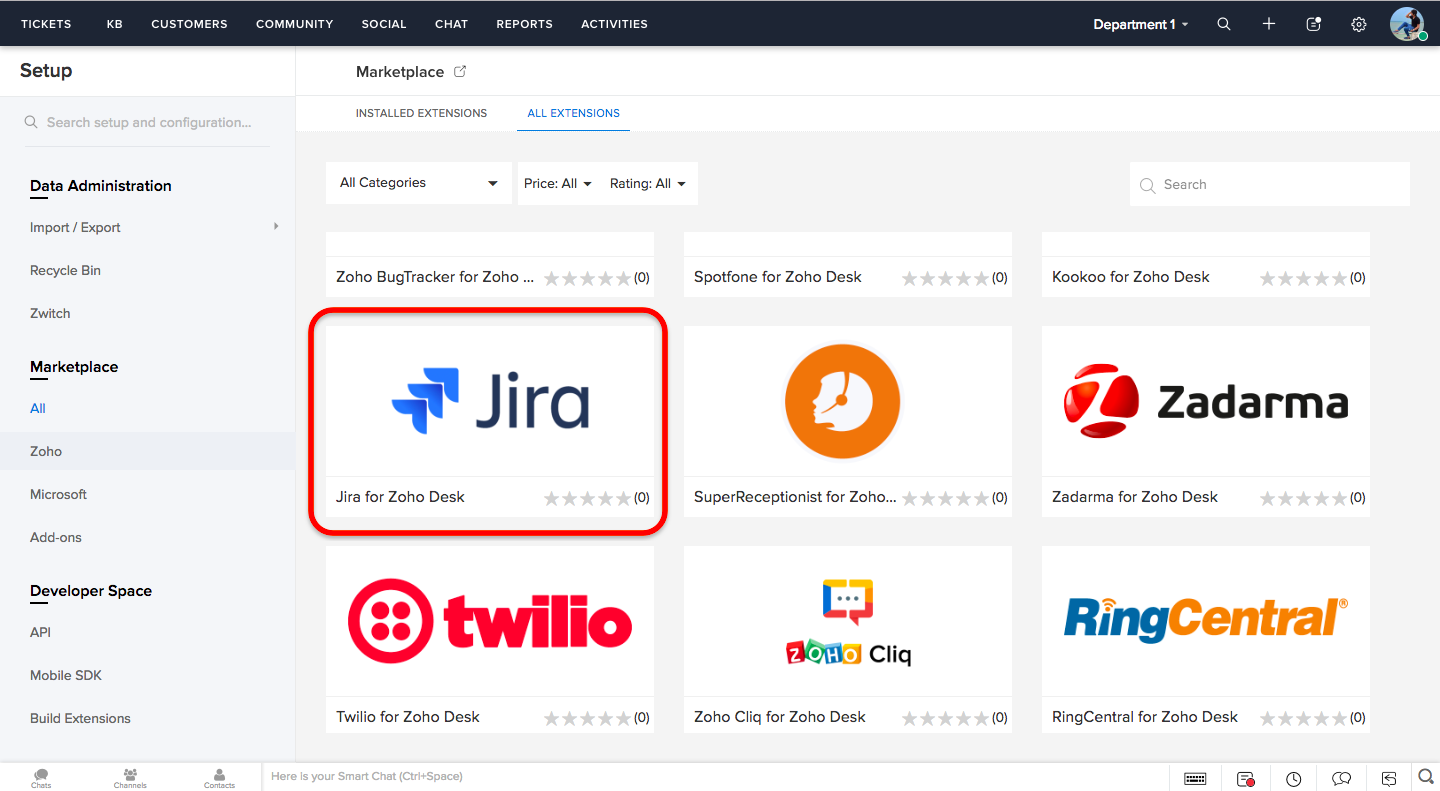Open the Department 1 dropdown
Image resolution: width=1440 pixels, height=791 pixels.
(x=1141, y=24)
